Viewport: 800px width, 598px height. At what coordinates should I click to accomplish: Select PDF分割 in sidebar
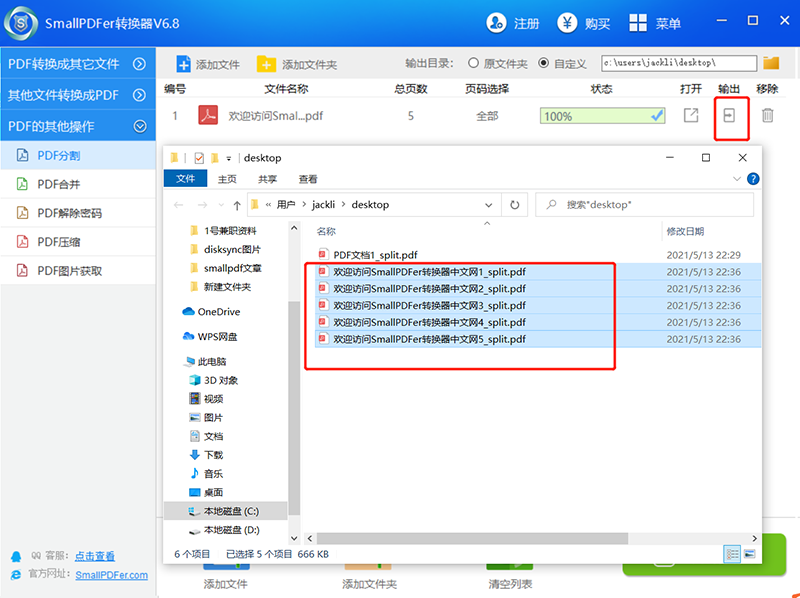(78, 156)
